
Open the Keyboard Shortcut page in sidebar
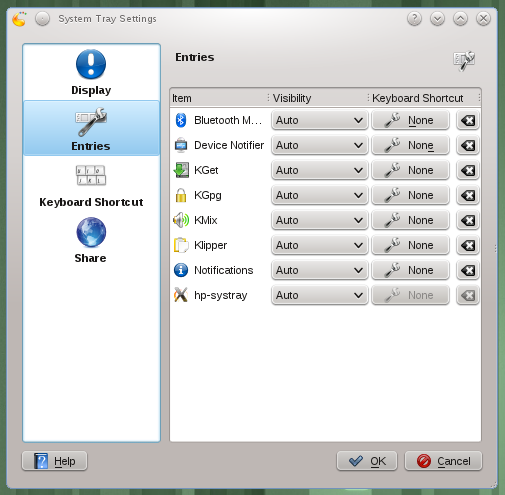pyautogui.click(x=91, y=185)
